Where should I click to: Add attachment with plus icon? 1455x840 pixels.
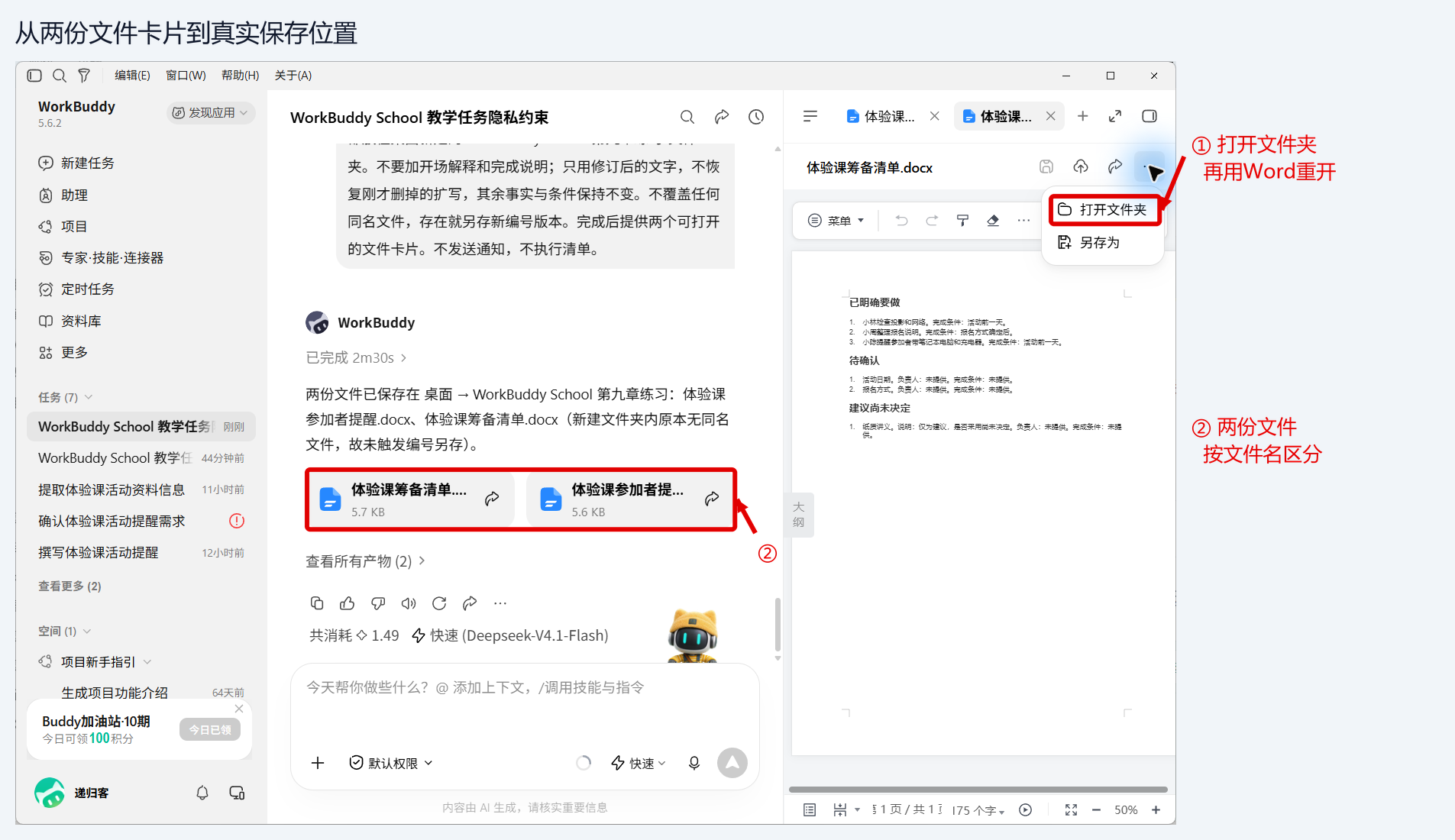[318, 763]
